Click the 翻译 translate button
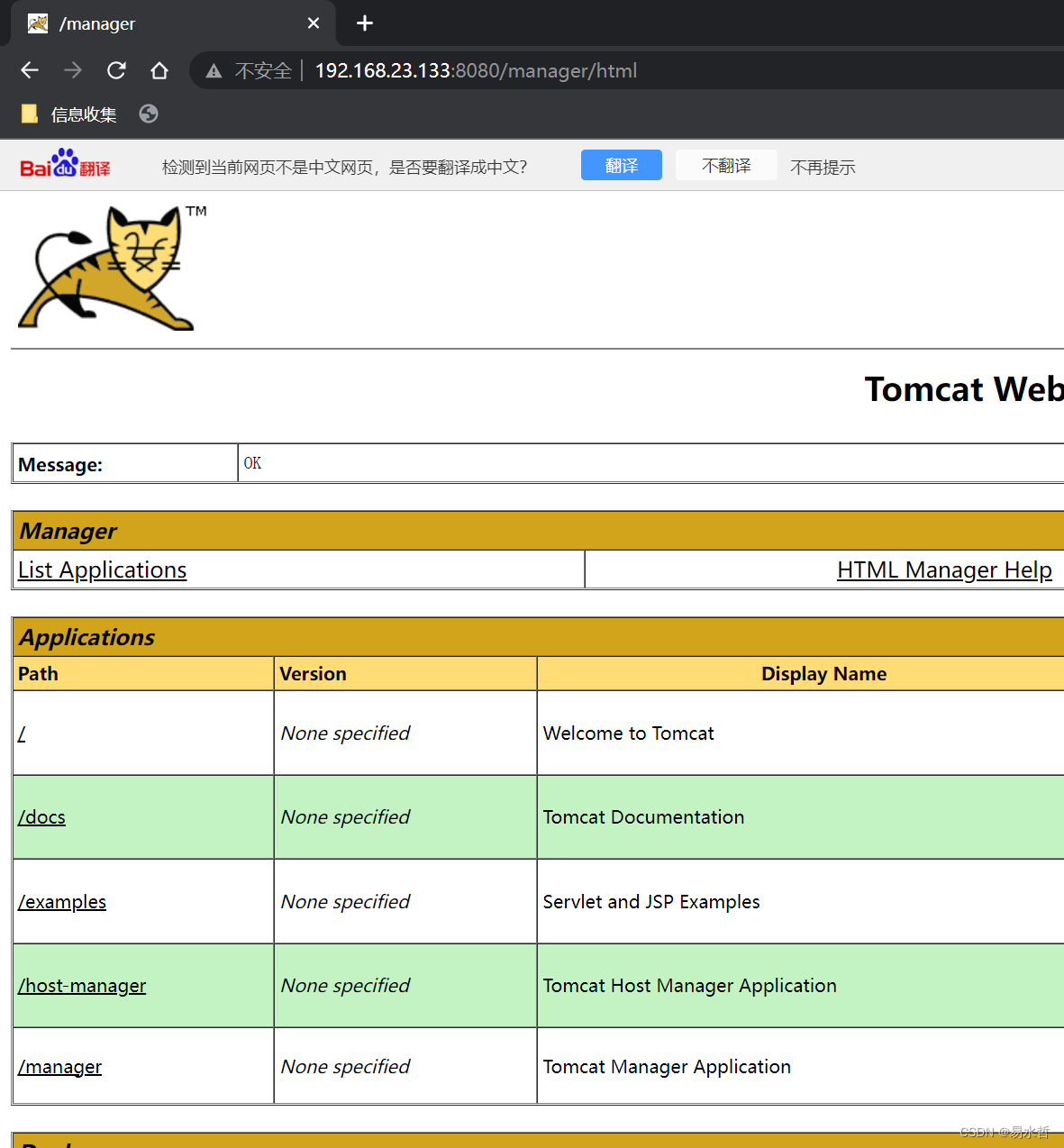The image size is (1064, 1148). tap(622, 165)
